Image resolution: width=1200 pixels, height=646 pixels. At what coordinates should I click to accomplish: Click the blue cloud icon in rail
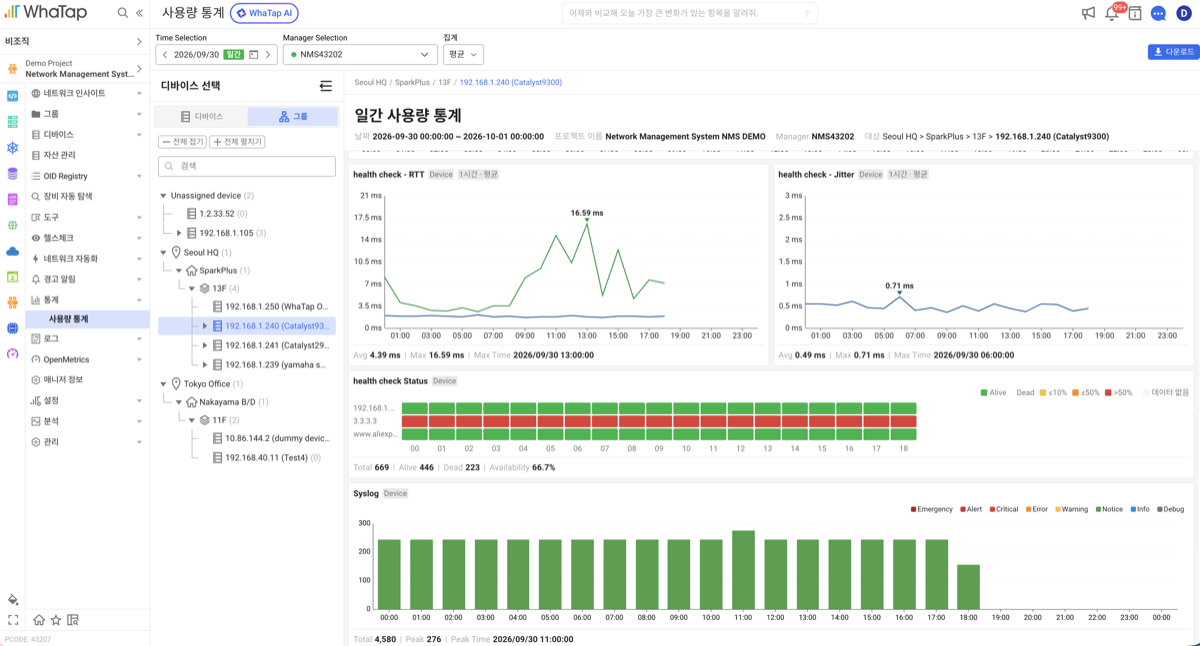pyautogui.click(x=12, y=251)
